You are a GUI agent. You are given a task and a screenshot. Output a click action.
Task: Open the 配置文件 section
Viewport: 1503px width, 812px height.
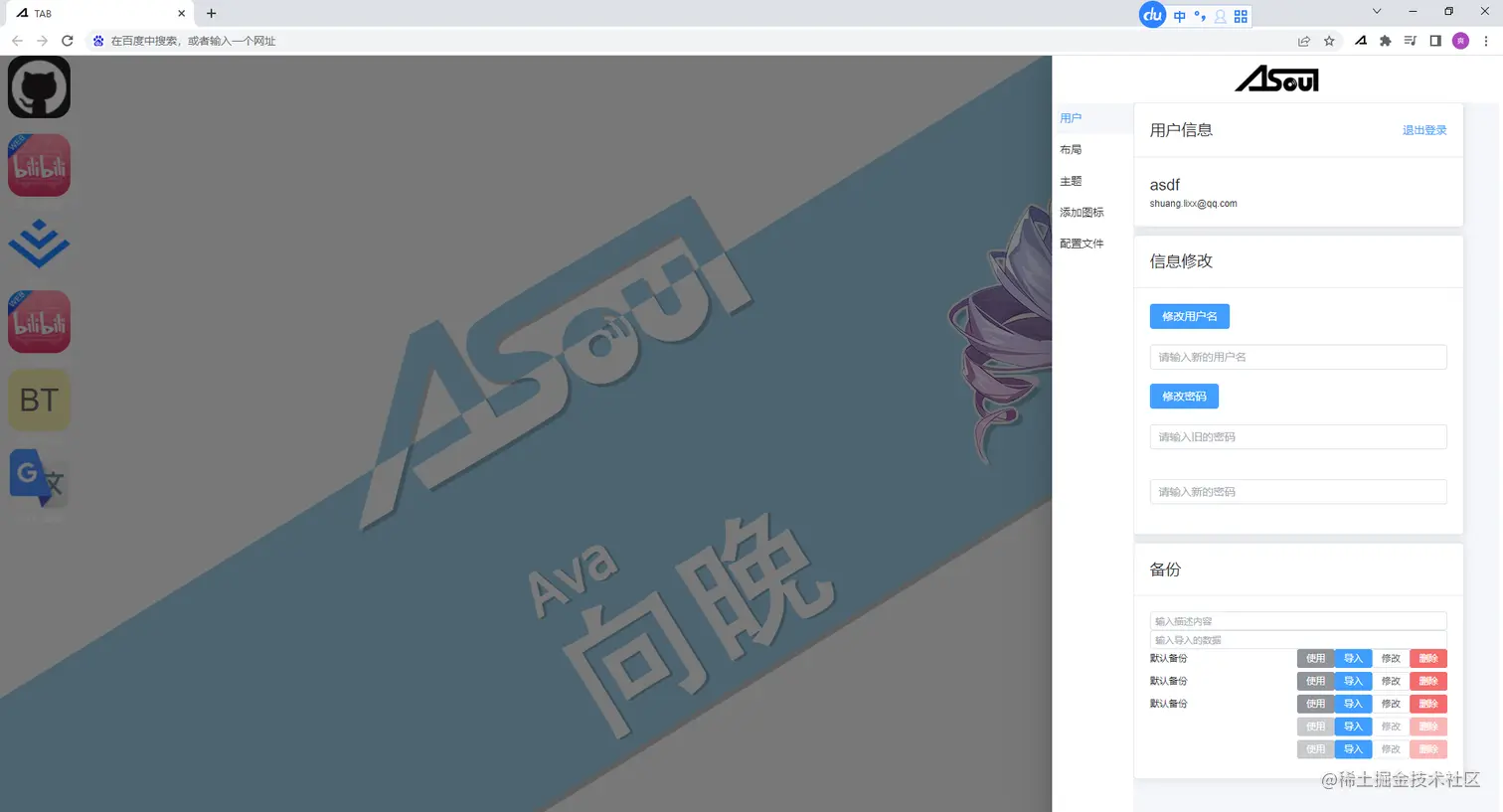1082,244
